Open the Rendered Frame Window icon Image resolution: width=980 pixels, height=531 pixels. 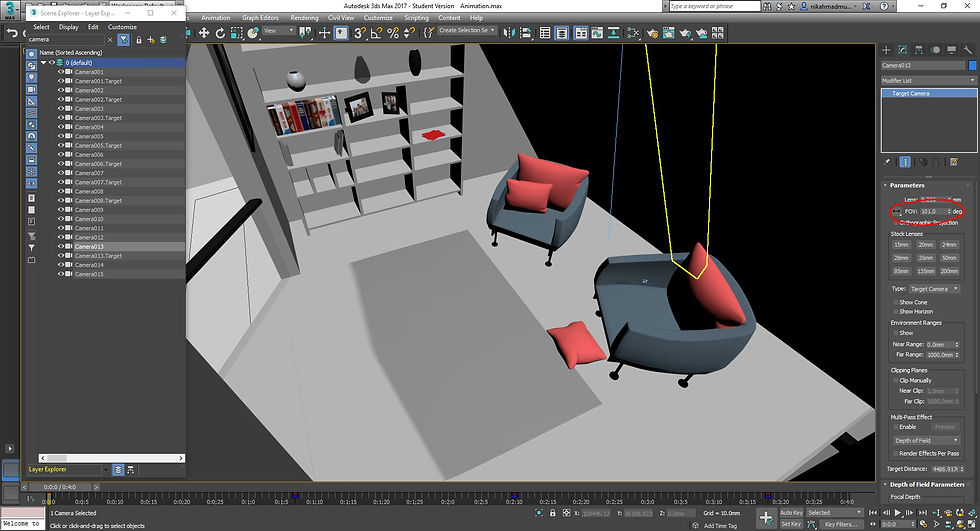tap(669, 33)
